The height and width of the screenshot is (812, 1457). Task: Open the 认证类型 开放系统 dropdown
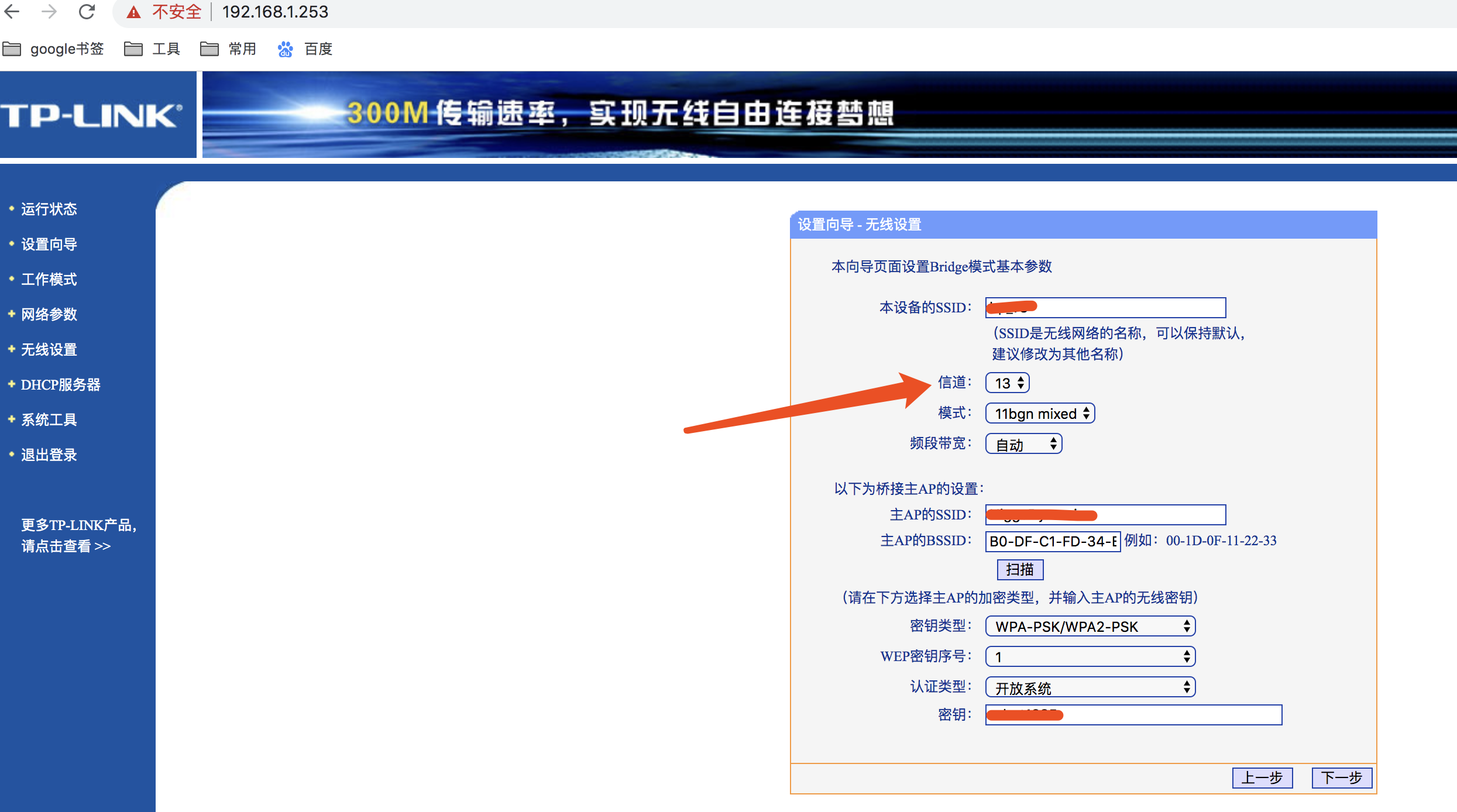[x=1090, y=687]
